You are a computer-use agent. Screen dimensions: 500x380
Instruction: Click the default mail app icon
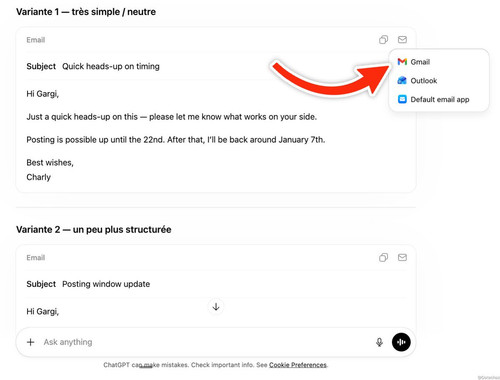[402, 99]
